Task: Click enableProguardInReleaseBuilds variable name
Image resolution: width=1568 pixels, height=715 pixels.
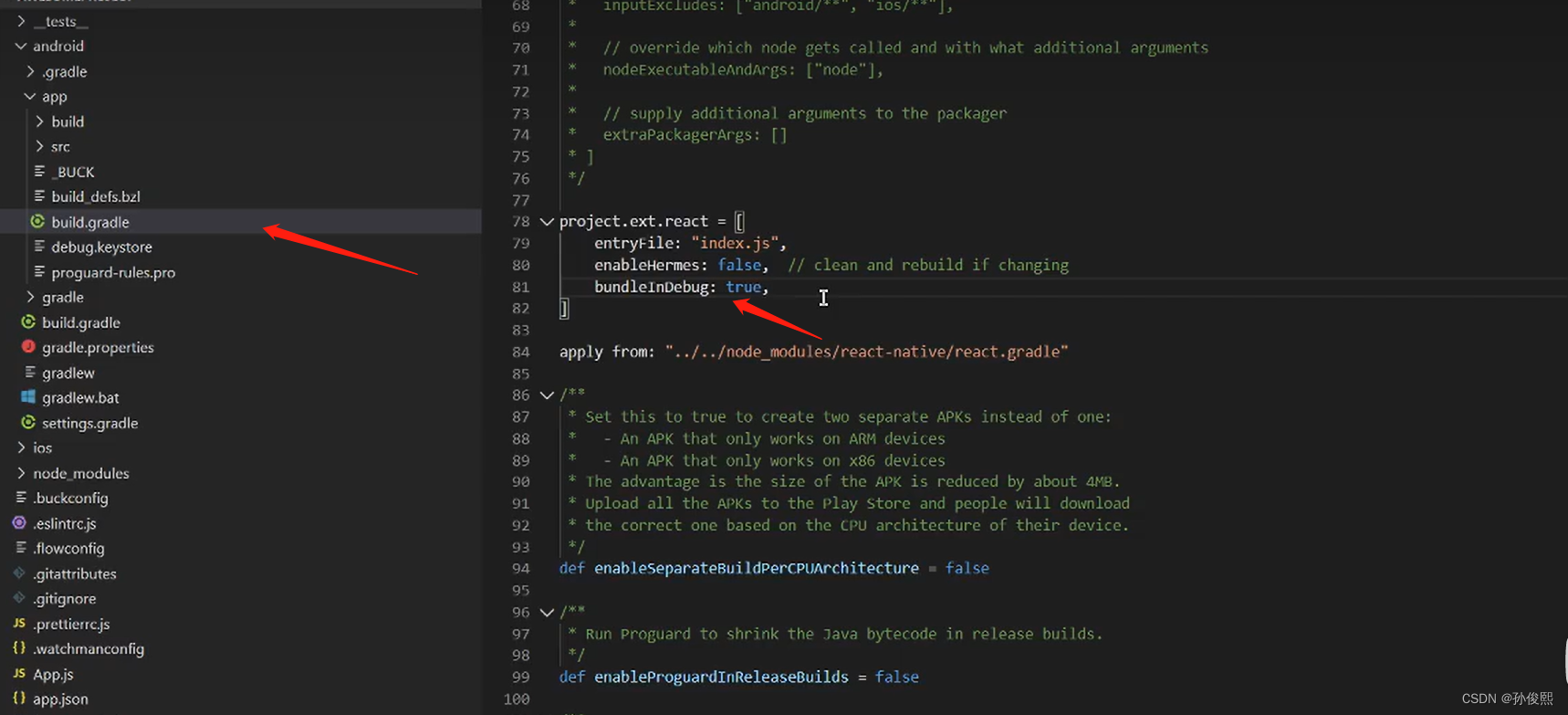Action: pos(721,677)
